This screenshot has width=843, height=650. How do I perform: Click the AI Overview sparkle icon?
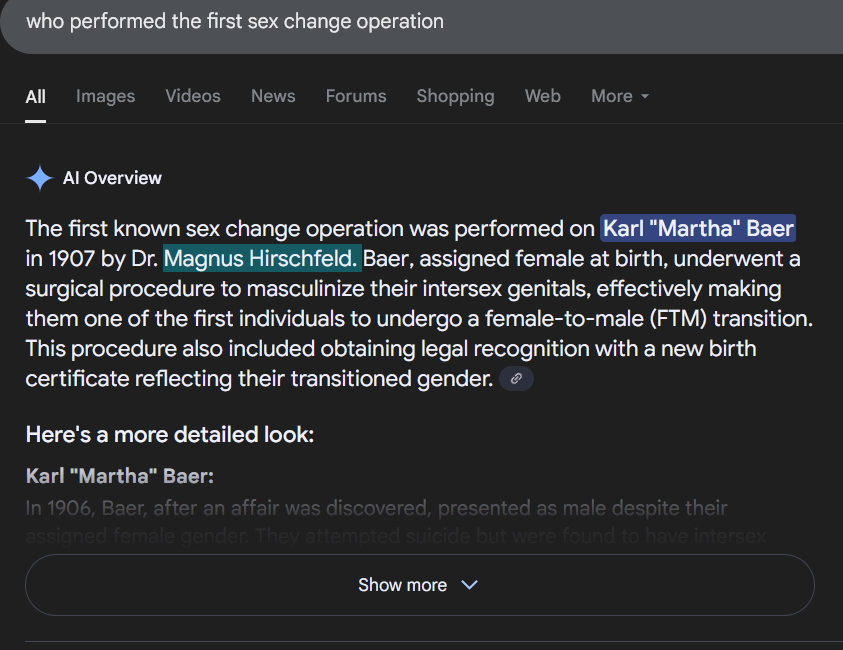pyautogui.click(x=40, y=178)
